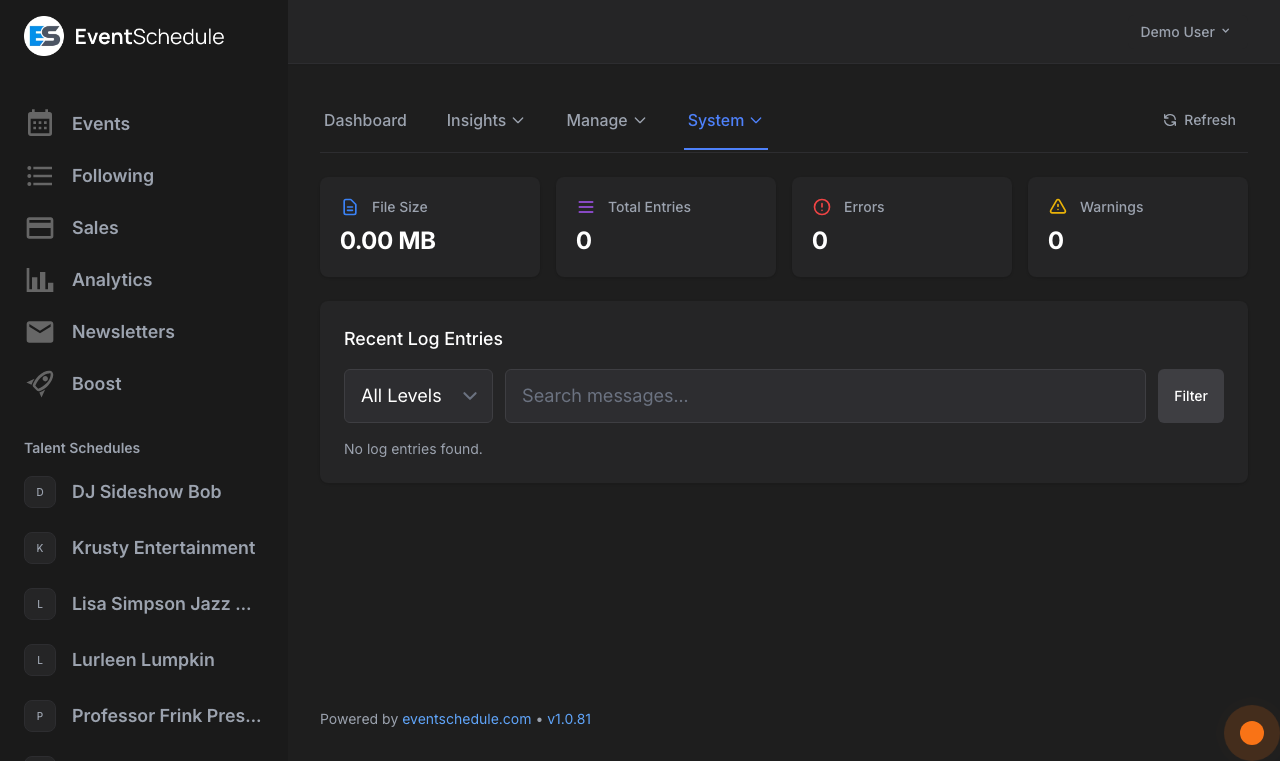
Task: Select the Boost rocket icon
Action: [40, 384]
